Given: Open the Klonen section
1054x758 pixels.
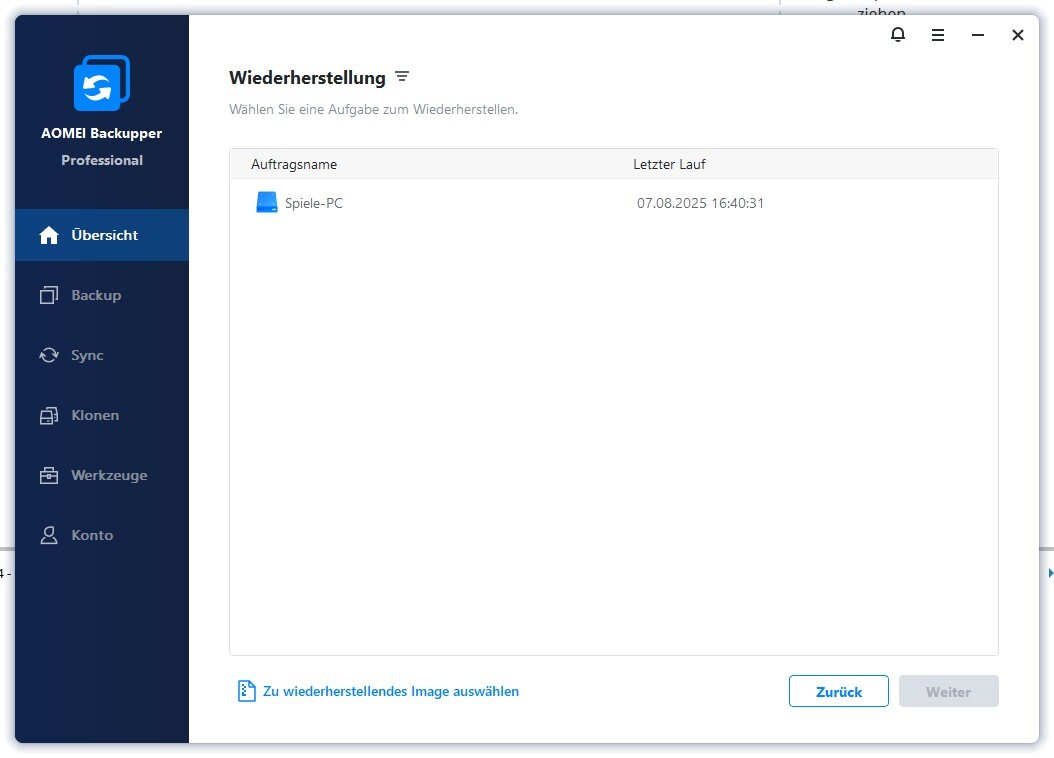Looking at the screenshot, I should coord(94,415).
